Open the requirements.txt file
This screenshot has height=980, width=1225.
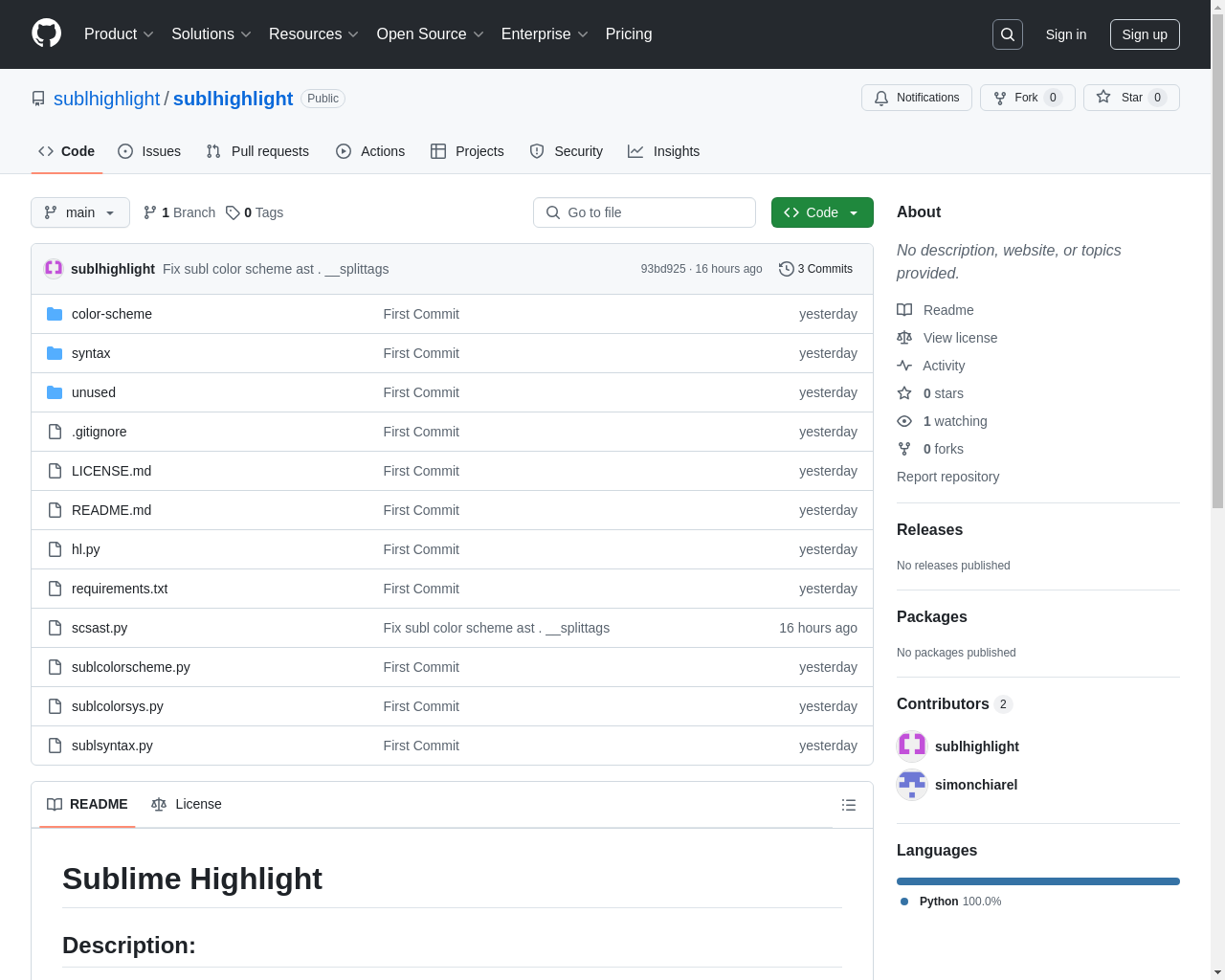coord(120,589)
